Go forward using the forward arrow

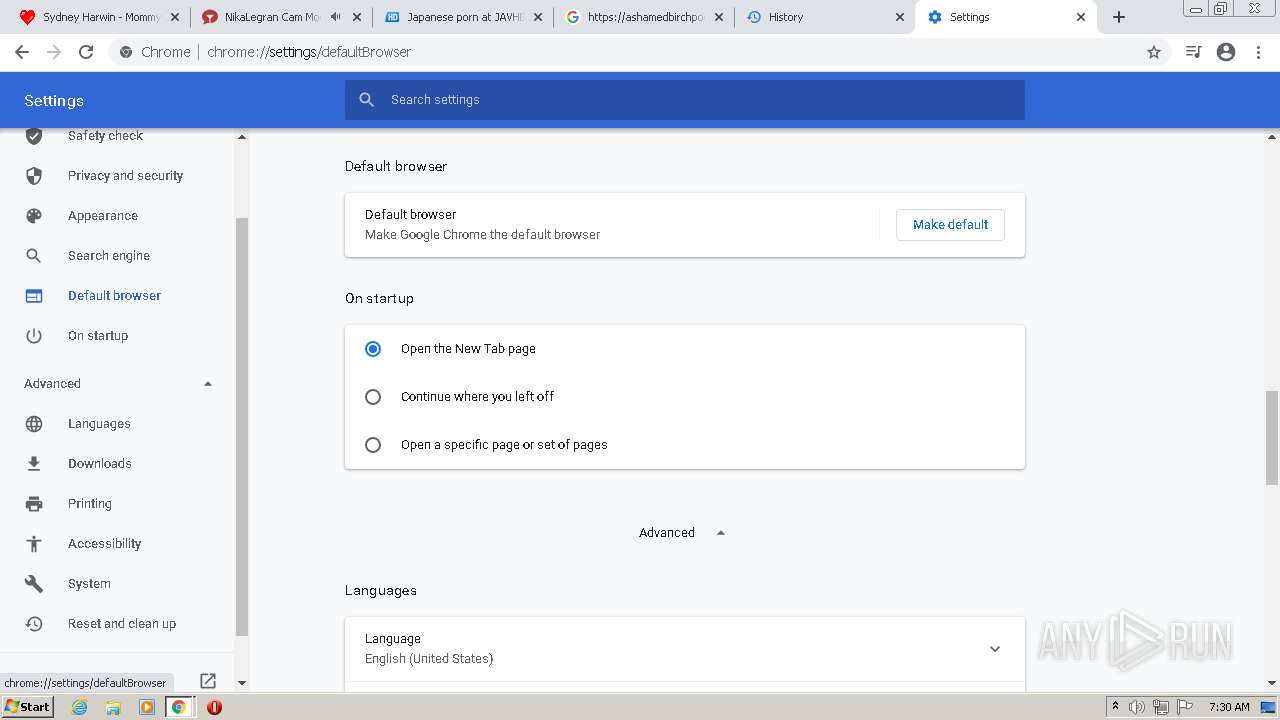(x=54, y=52)
